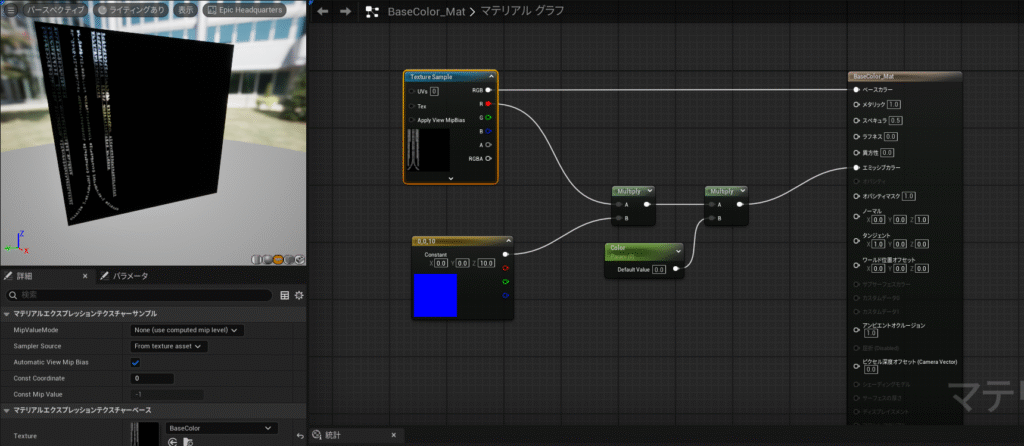This screenshot has width=1024, height=446.
Task: Collapse マテリアルエクスプレッションテクスチャーベース section
Action: pyautogui.click(x=7, y=410)
